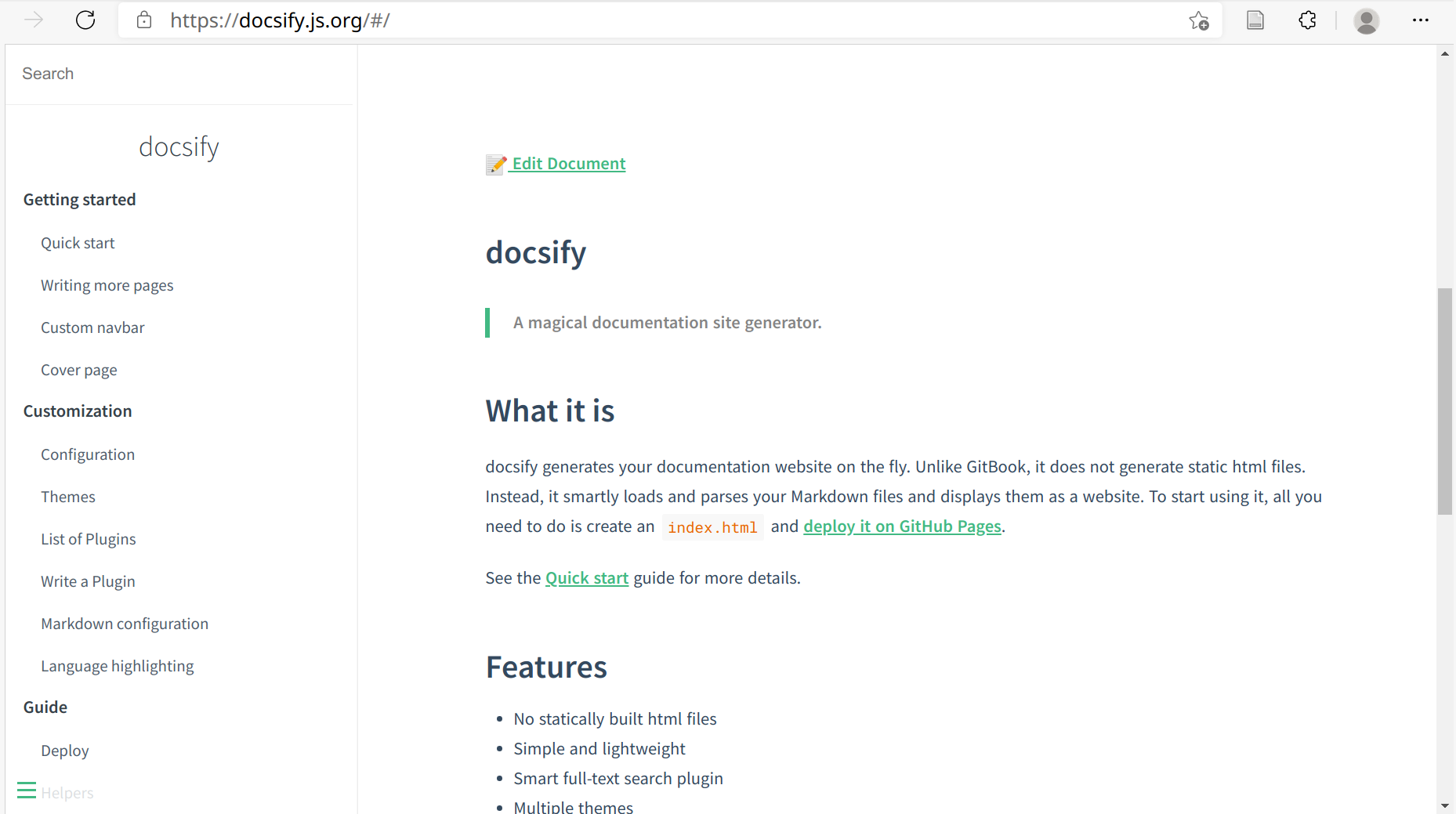The height and width of the screenshot is (814, 1456).
Task: Click 'Simple and lightweight' bullet
Action: click(x=599, y=749)
